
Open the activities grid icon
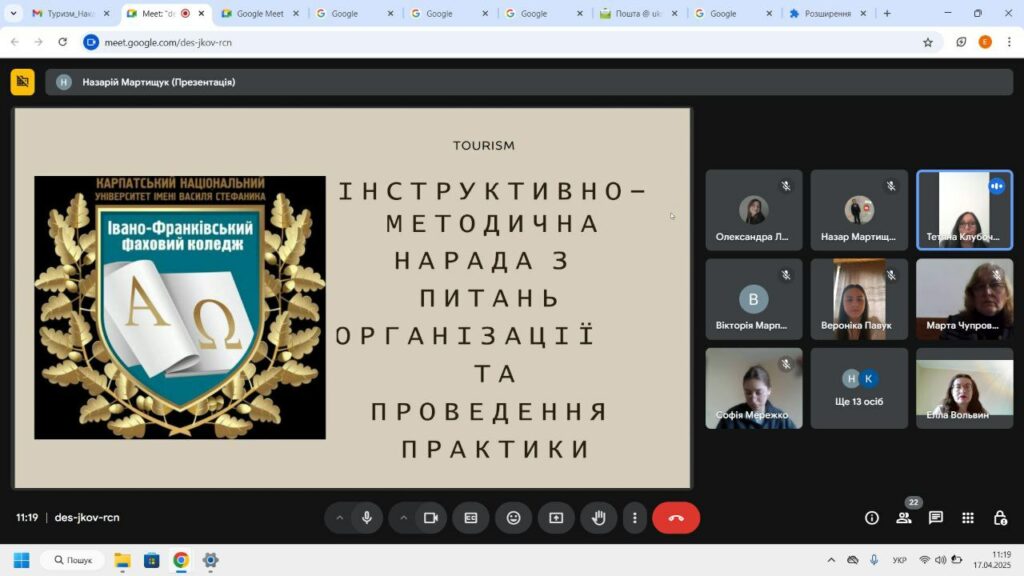[968, 518]
